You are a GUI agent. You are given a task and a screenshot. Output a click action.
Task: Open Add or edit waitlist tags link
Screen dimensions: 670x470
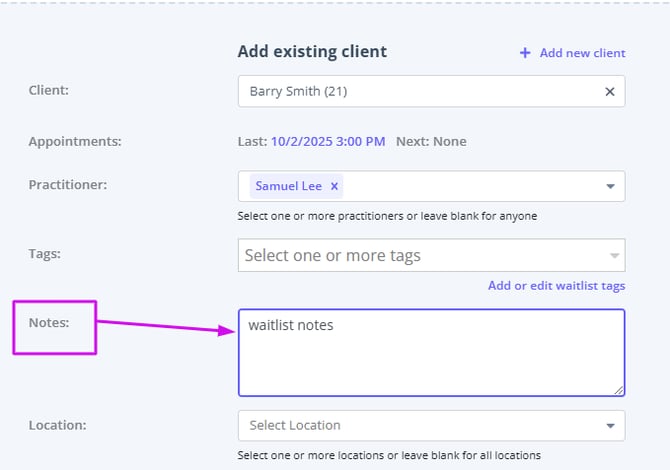tap(556, 286)
